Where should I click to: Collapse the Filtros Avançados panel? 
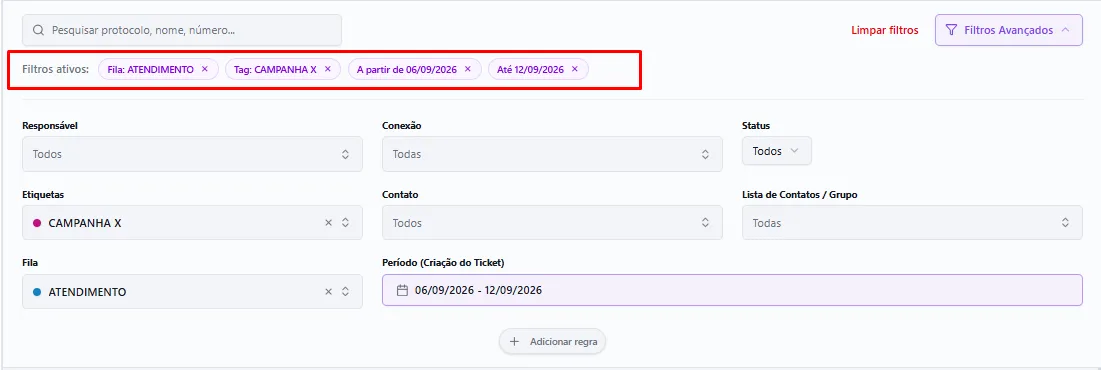(x=1008, y=30)
